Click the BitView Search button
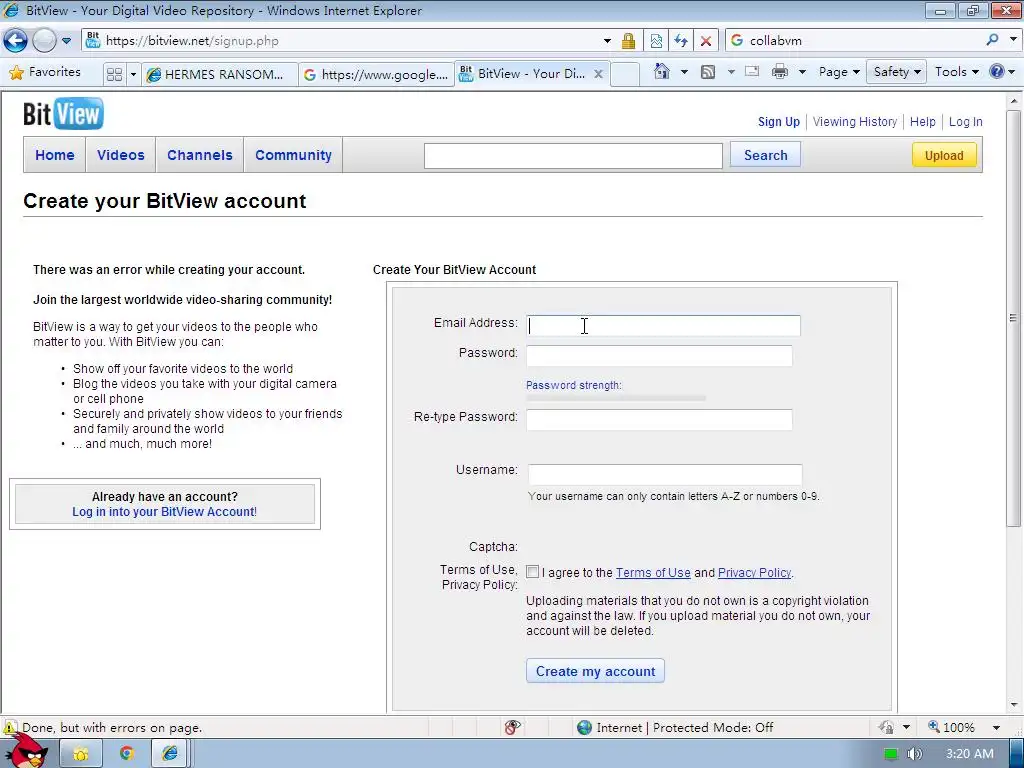 [x=765, y=155]
